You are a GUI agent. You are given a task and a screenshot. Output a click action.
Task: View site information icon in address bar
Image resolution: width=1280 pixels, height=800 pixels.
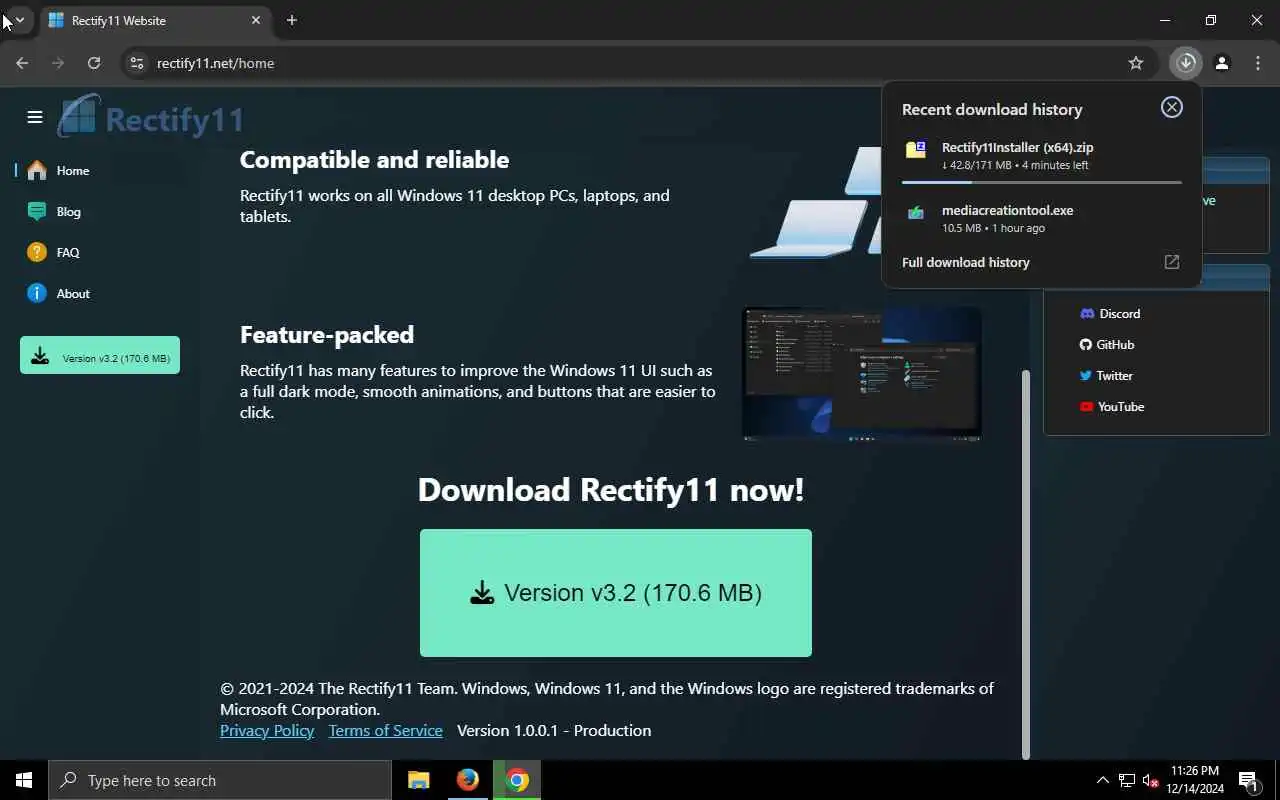tap(137, 63)
